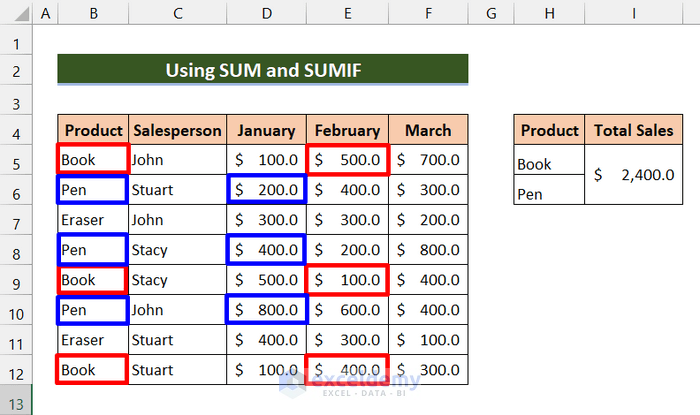Select February $500.0 cell for John

click(347, 159)
